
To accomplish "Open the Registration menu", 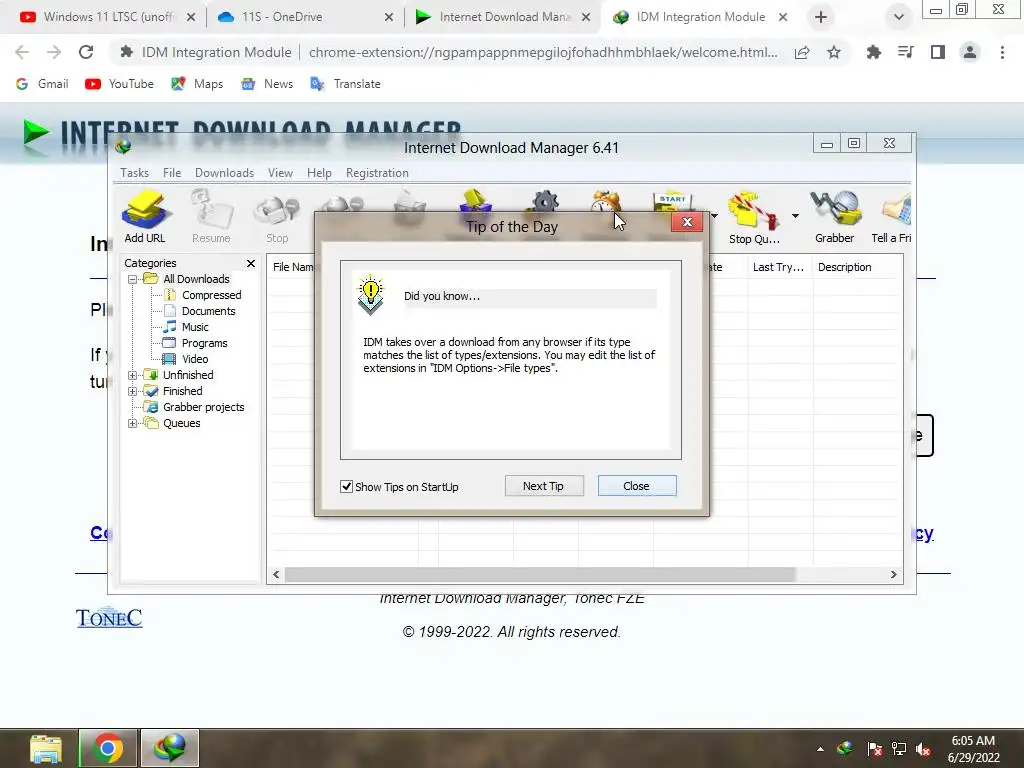I will click(x=377, y=173).
